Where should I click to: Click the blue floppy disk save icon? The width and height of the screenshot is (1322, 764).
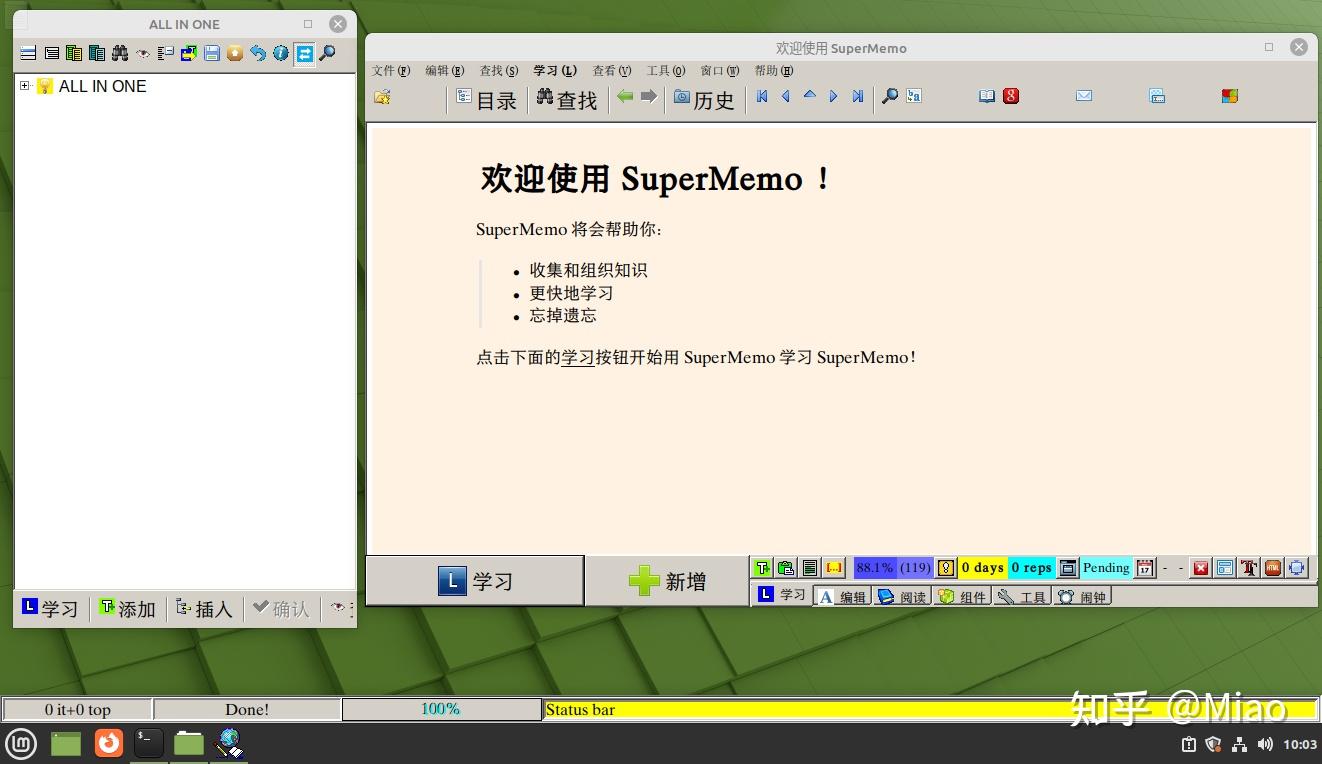[212, 53]
